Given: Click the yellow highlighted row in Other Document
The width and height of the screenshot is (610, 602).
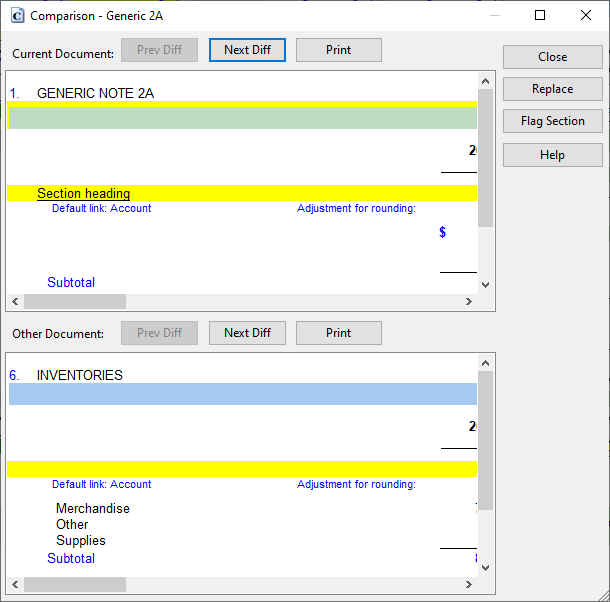Looking at the screenshot, I should [242, 469].
